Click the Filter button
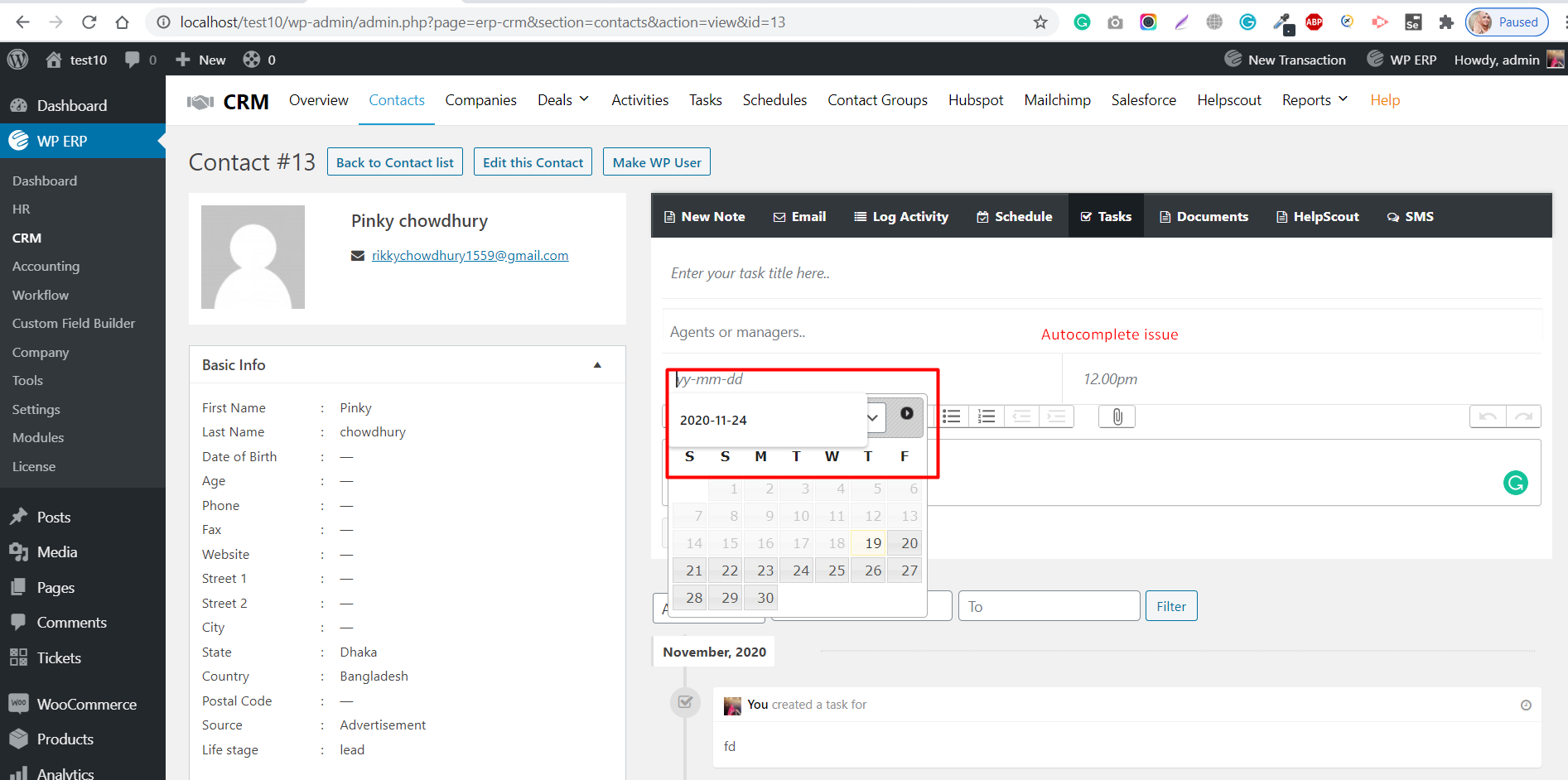 pyautogui.click(x=1171, y=606)
